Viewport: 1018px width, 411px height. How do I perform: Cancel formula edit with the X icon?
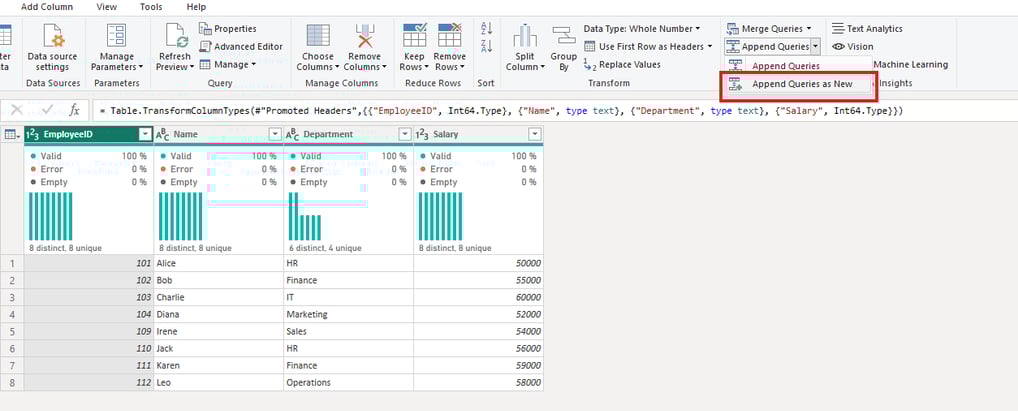point(18,110)
